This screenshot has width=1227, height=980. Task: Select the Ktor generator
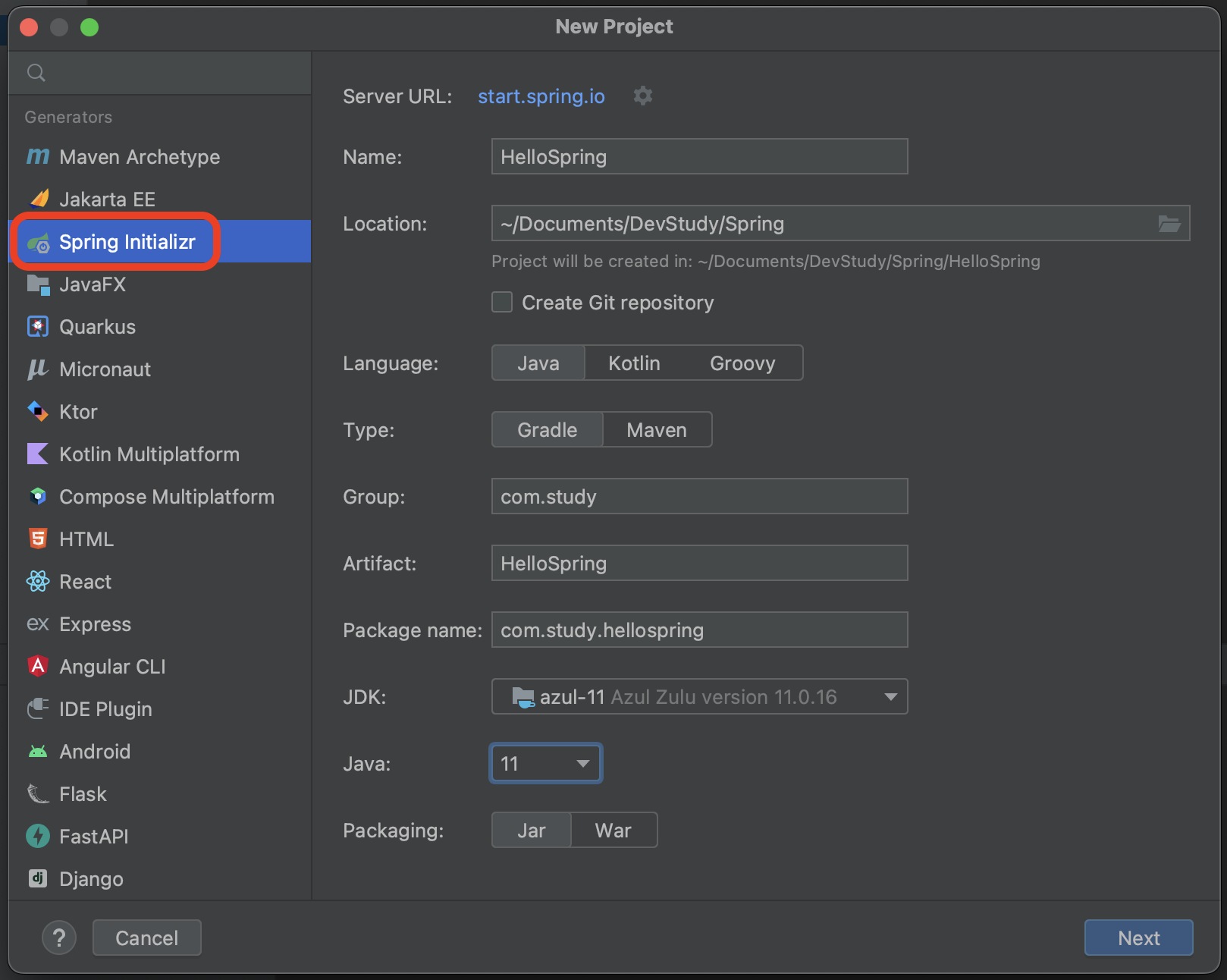pyautogui.click(x=159, y=412)
